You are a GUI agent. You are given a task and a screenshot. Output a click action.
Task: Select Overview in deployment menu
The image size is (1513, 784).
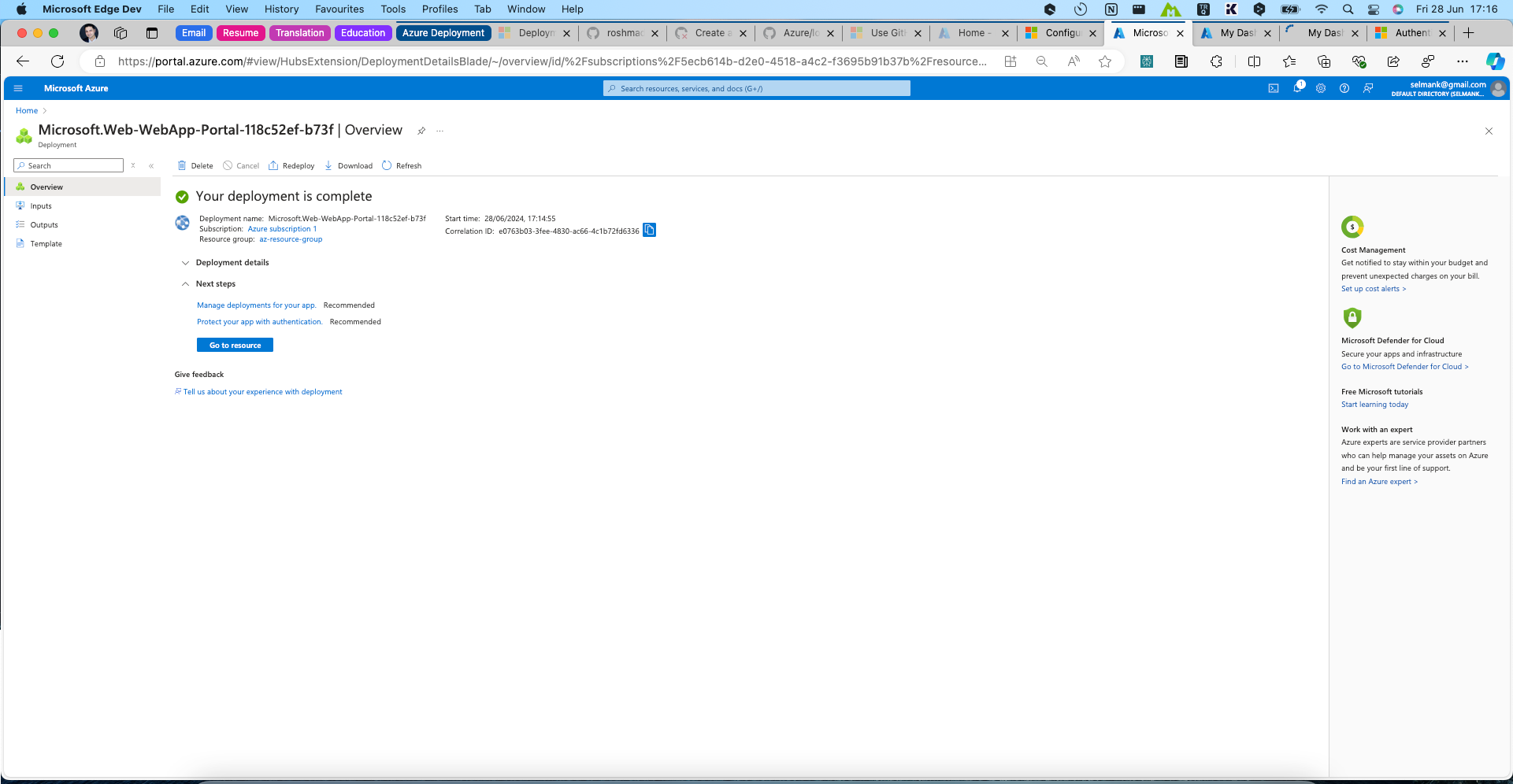click(83, 187)
